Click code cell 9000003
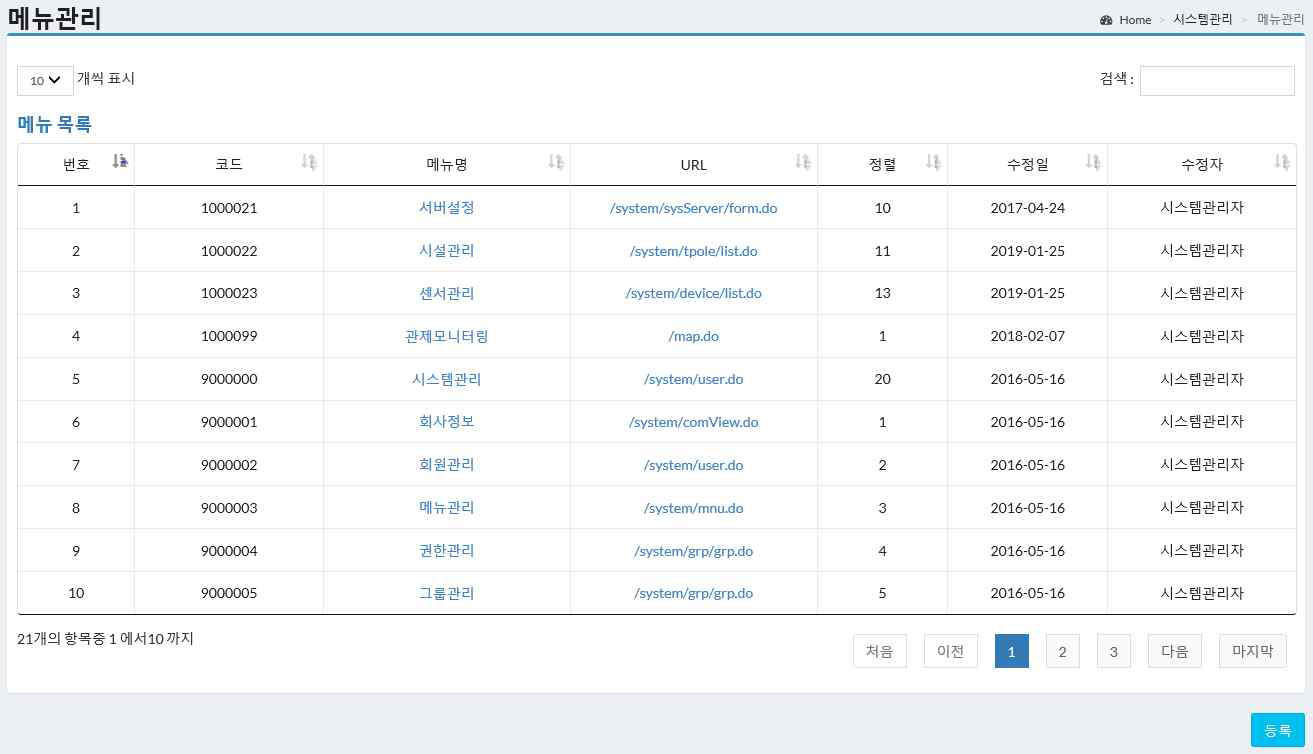The image size is (1313, 754). click(229, 508)
